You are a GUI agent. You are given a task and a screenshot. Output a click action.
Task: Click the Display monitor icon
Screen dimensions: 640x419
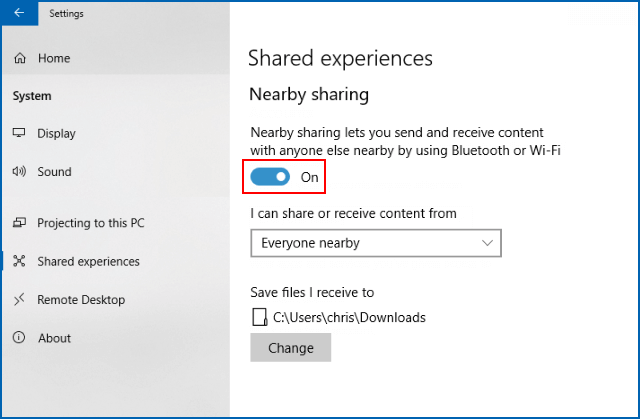tap(20, 134)
